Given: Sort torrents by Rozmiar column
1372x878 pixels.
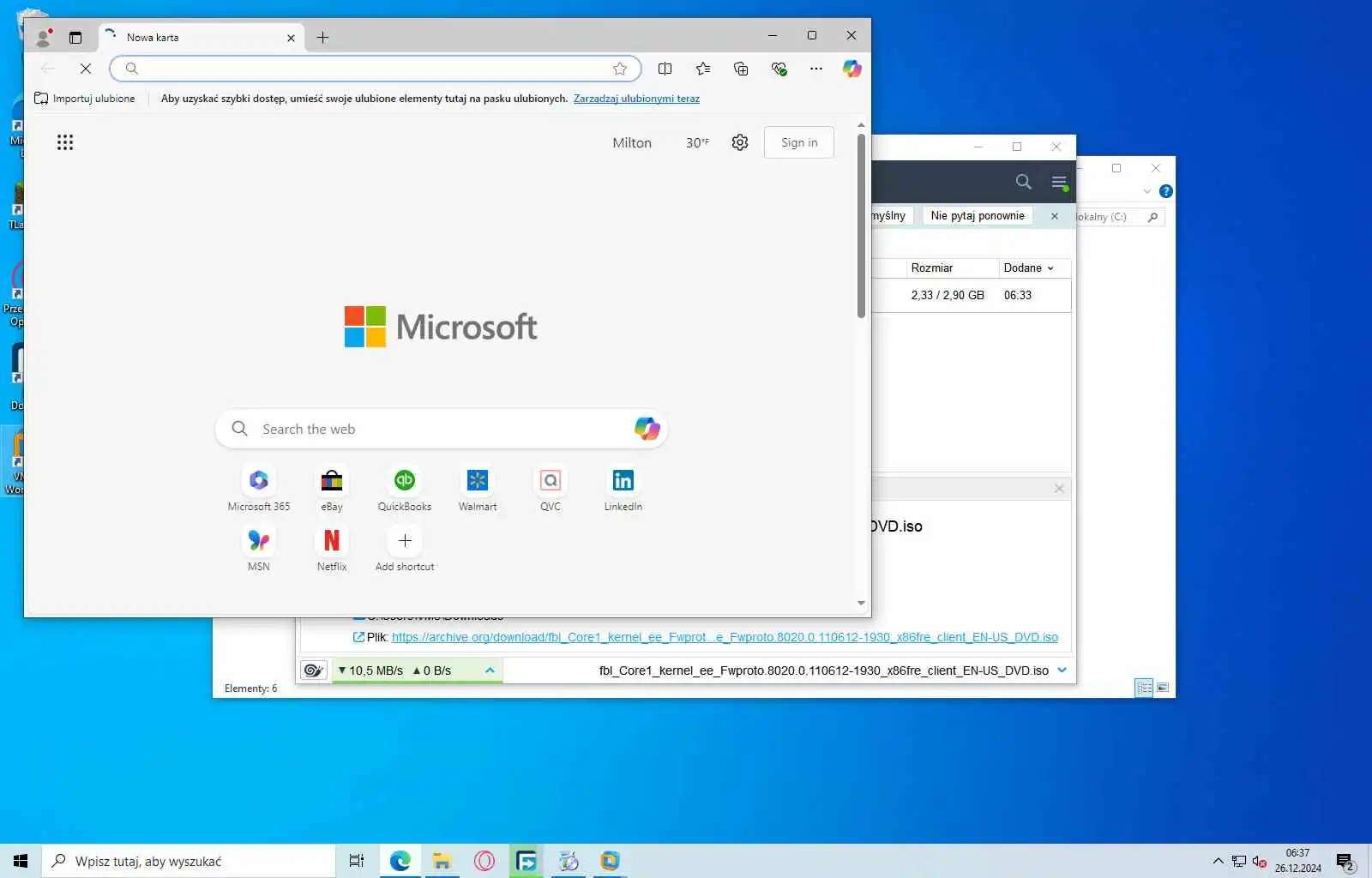Looking at the screenshot, I should tap(952, 268).
